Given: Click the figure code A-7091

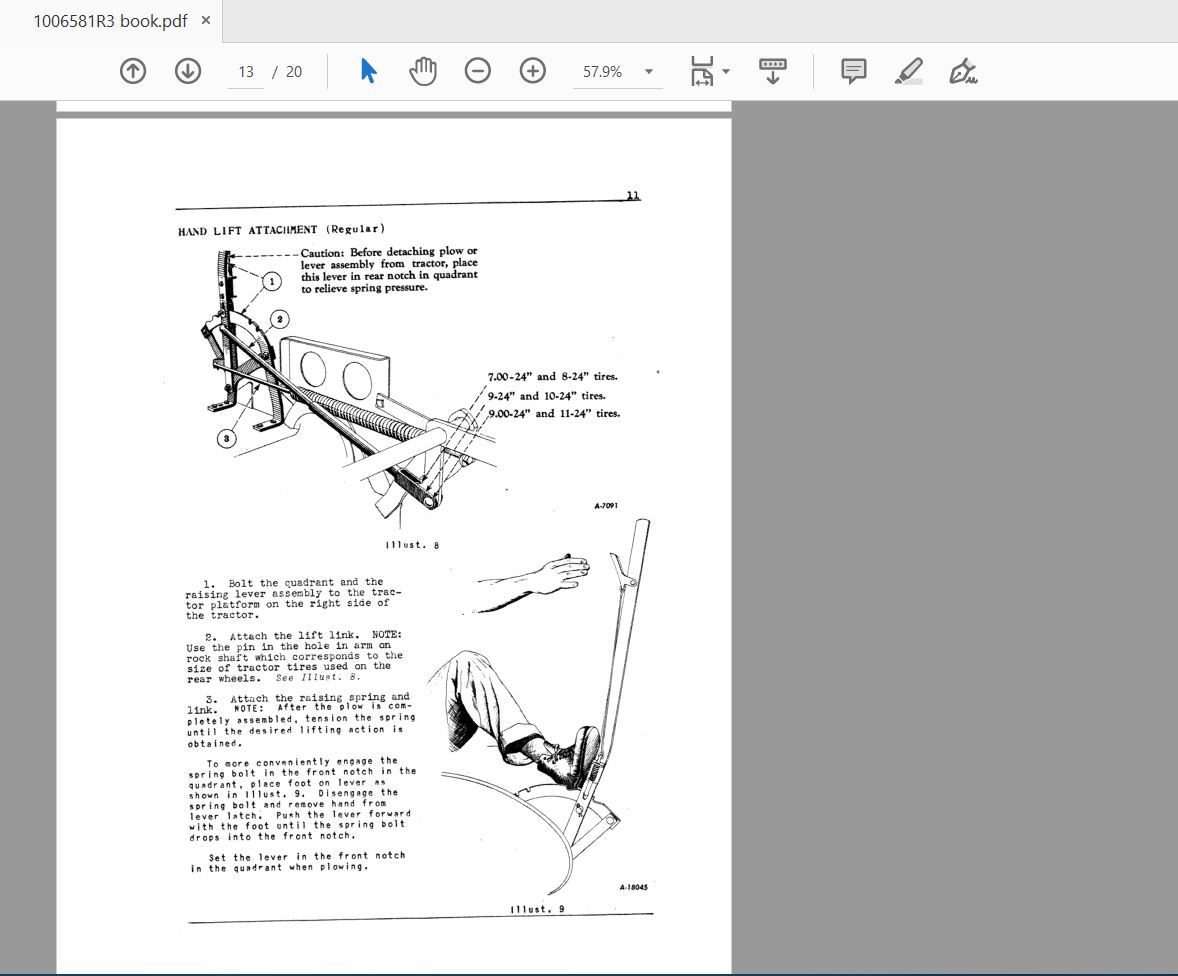Looking at the screenshot, I should click(606, 506).
